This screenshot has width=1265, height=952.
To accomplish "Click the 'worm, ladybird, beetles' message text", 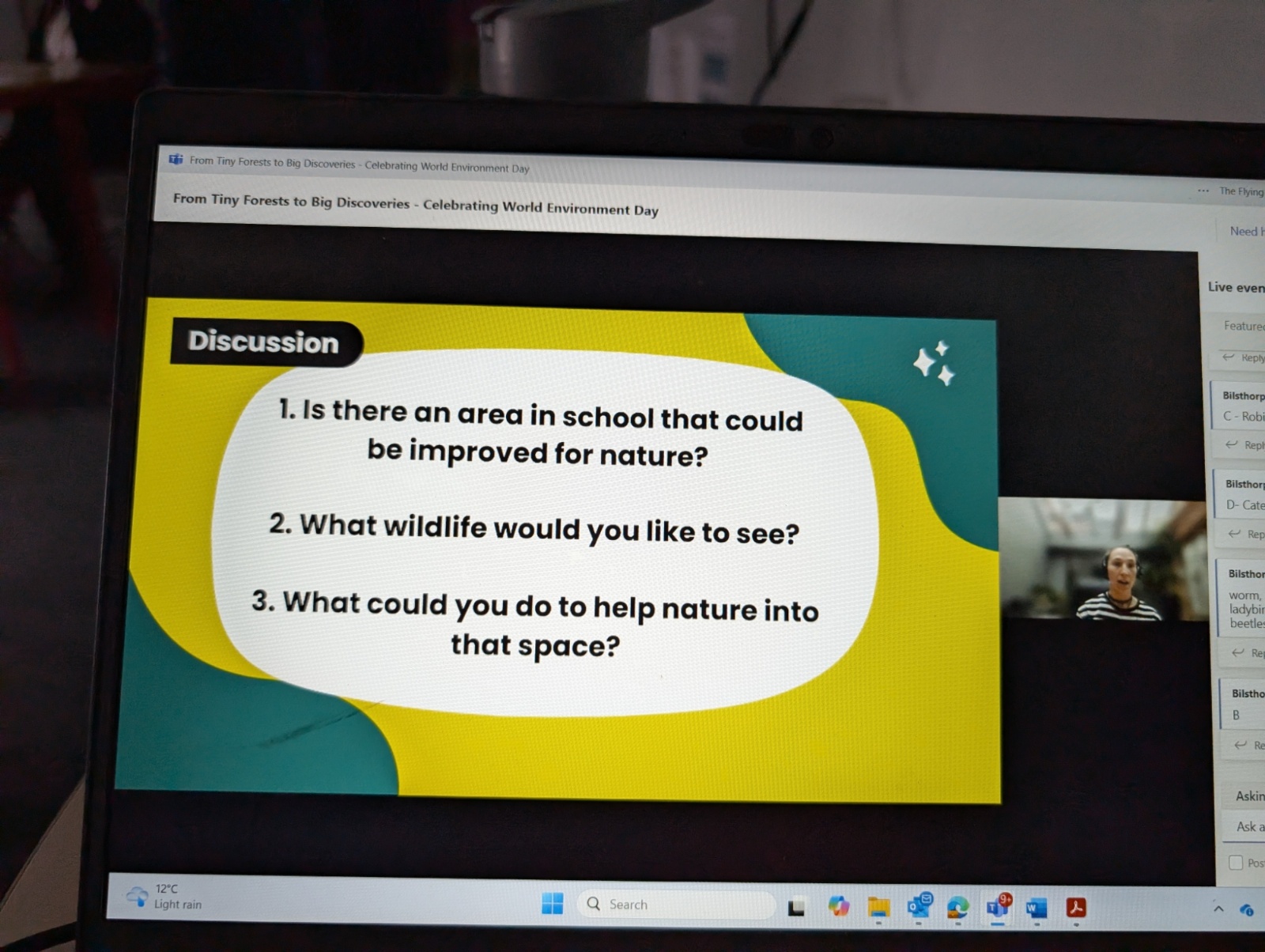I will point(1247,609).
